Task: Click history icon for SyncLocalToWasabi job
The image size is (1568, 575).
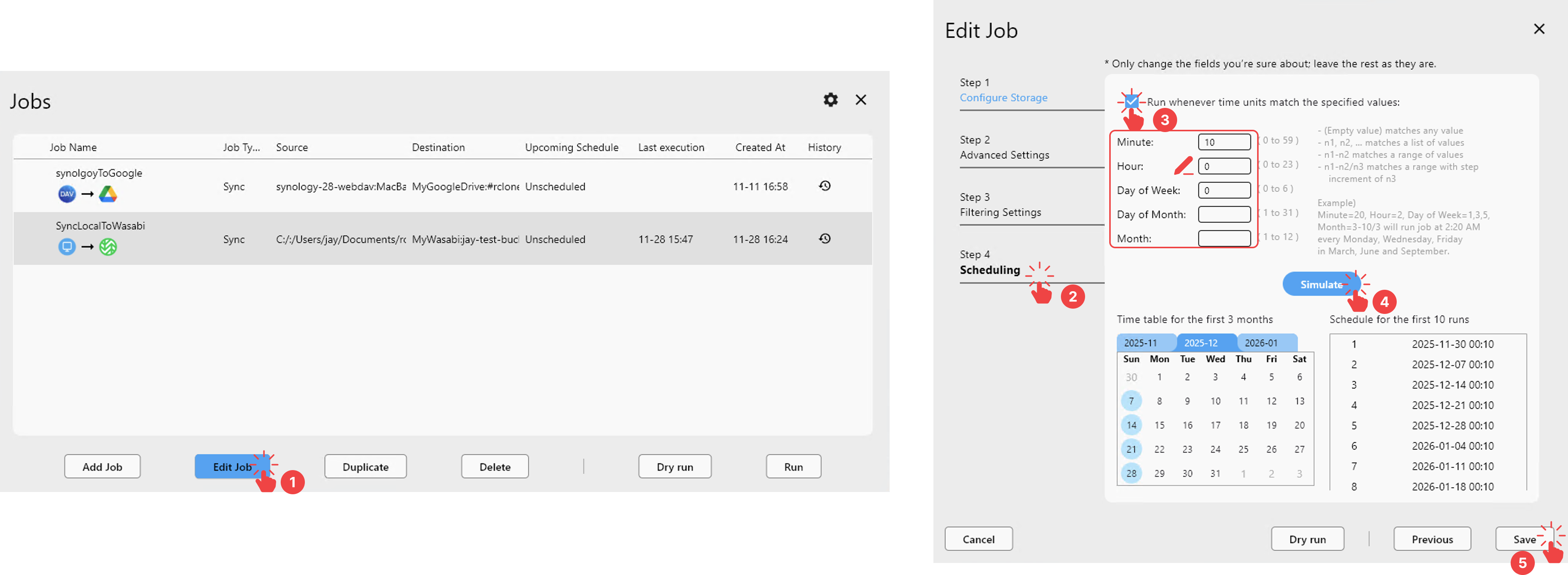Action: pos(825,239)
